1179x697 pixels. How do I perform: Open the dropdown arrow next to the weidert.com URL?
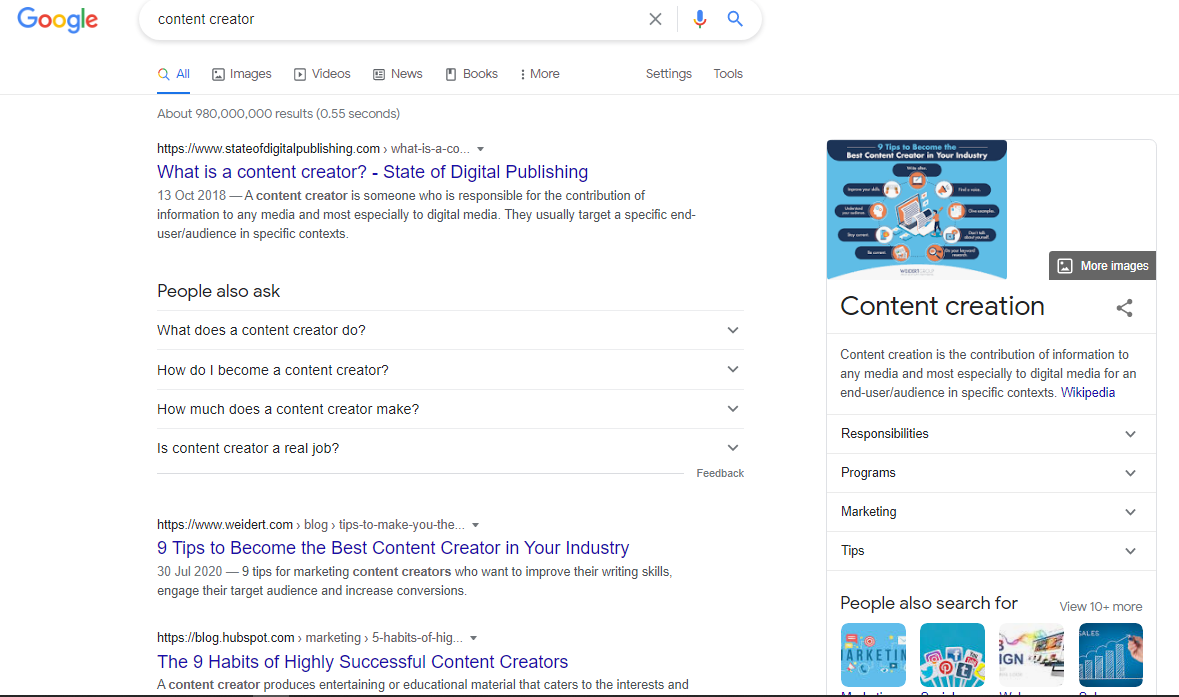point(475,525)
